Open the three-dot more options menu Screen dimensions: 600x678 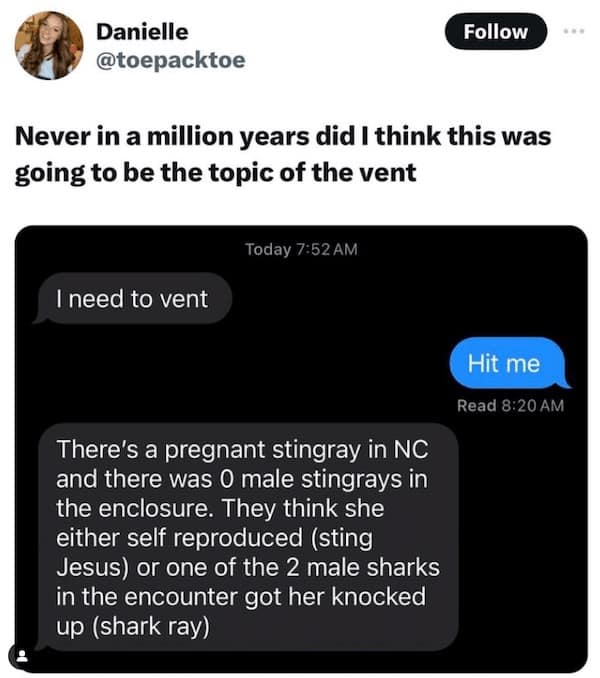pos(571,30)
